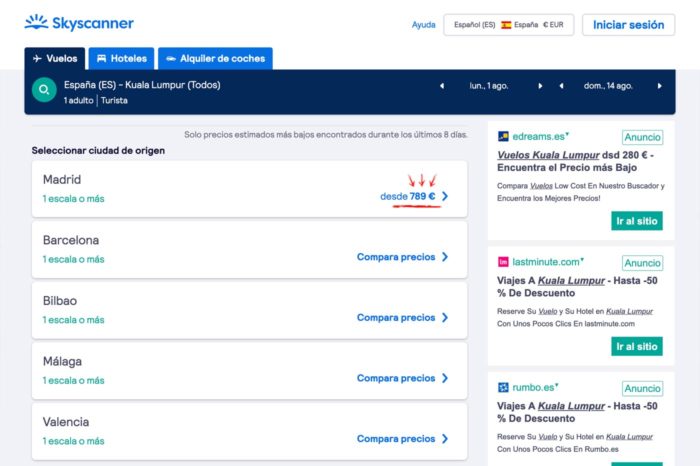Open the green search magnifier button
The image size is (700, 466).
tap(44, 90)
